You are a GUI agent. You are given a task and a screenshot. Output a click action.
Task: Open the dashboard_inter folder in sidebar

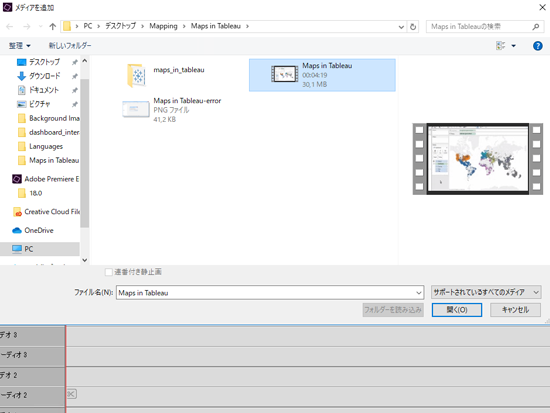pyautogui.click(x=48, y=132)
